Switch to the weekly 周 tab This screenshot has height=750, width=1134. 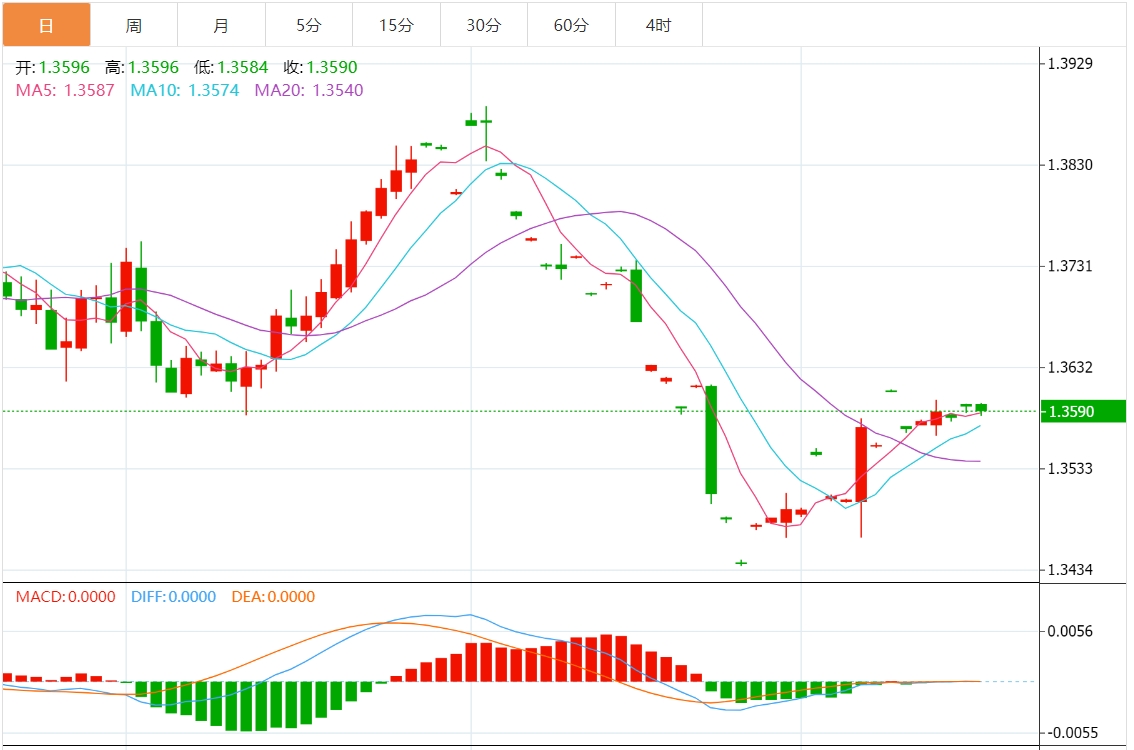pyautogui.click(x=134, y=25)
